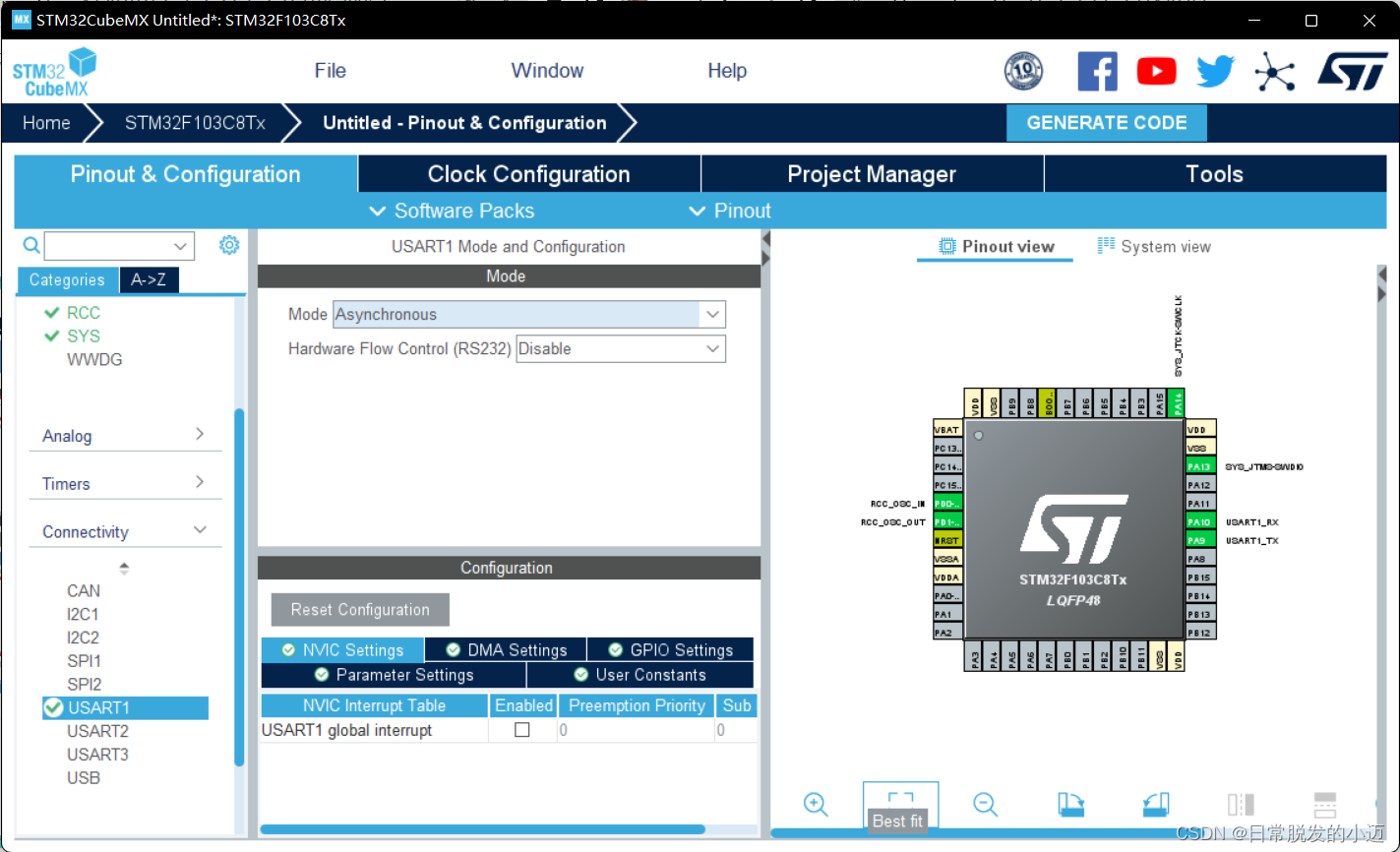Collapse the Connectivity category
The image size is (1400, 852).
[125, 531]
